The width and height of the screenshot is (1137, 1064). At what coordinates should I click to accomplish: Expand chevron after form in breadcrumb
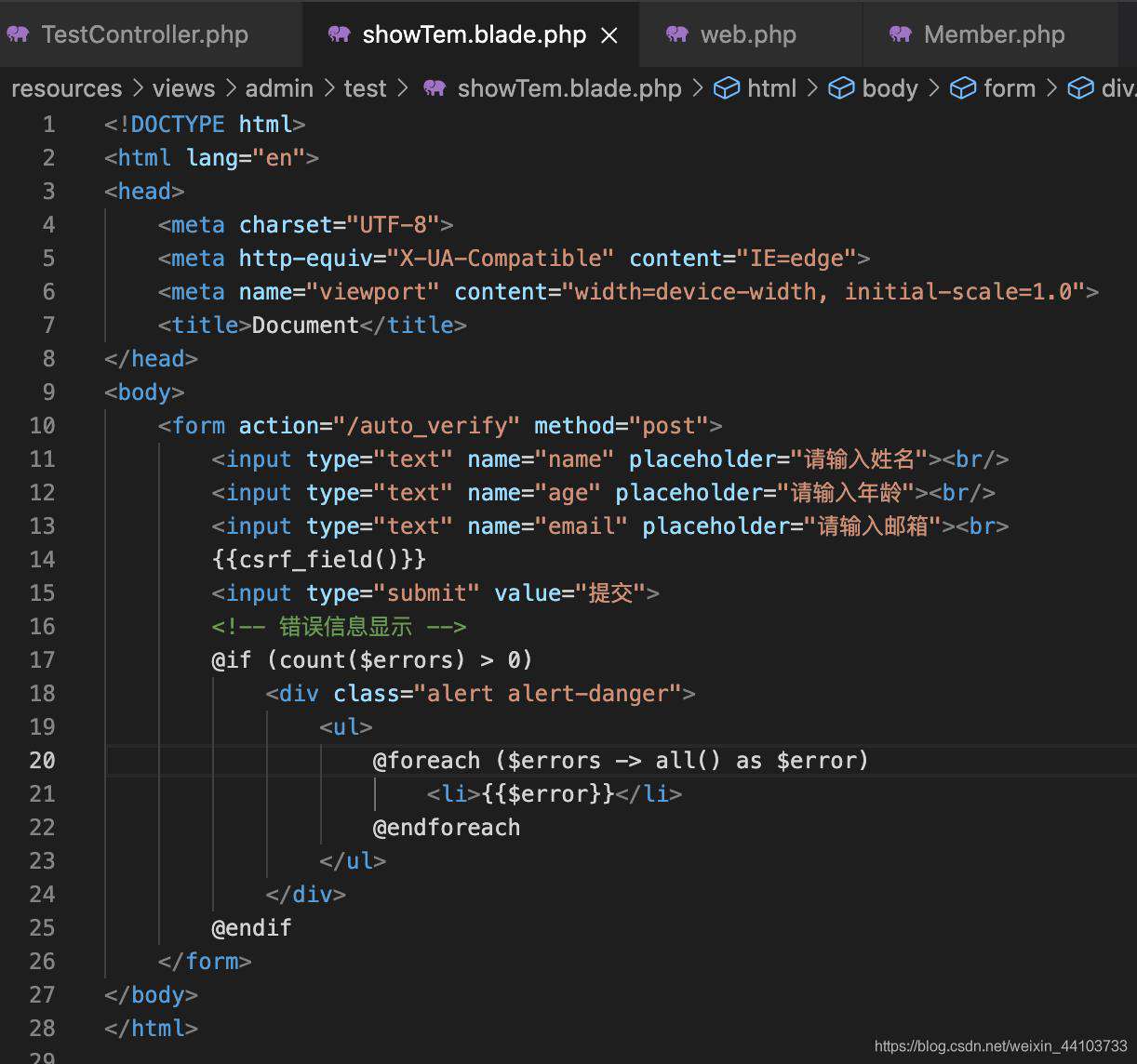click(x=1051, y=88)
